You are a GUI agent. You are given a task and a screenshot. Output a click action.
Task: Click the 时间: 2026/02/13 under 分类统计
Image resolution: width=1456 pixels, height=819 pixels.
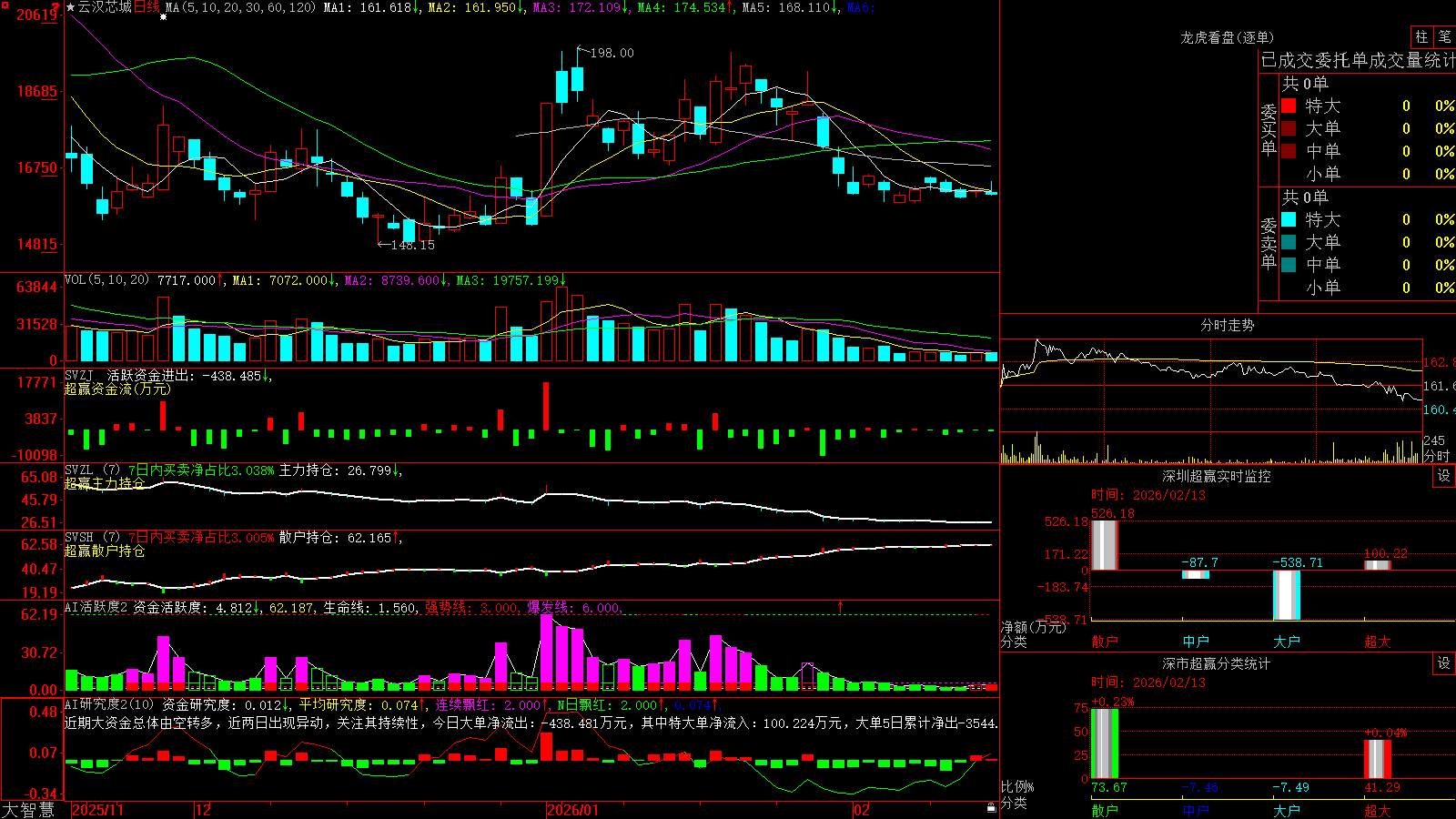1148,682
